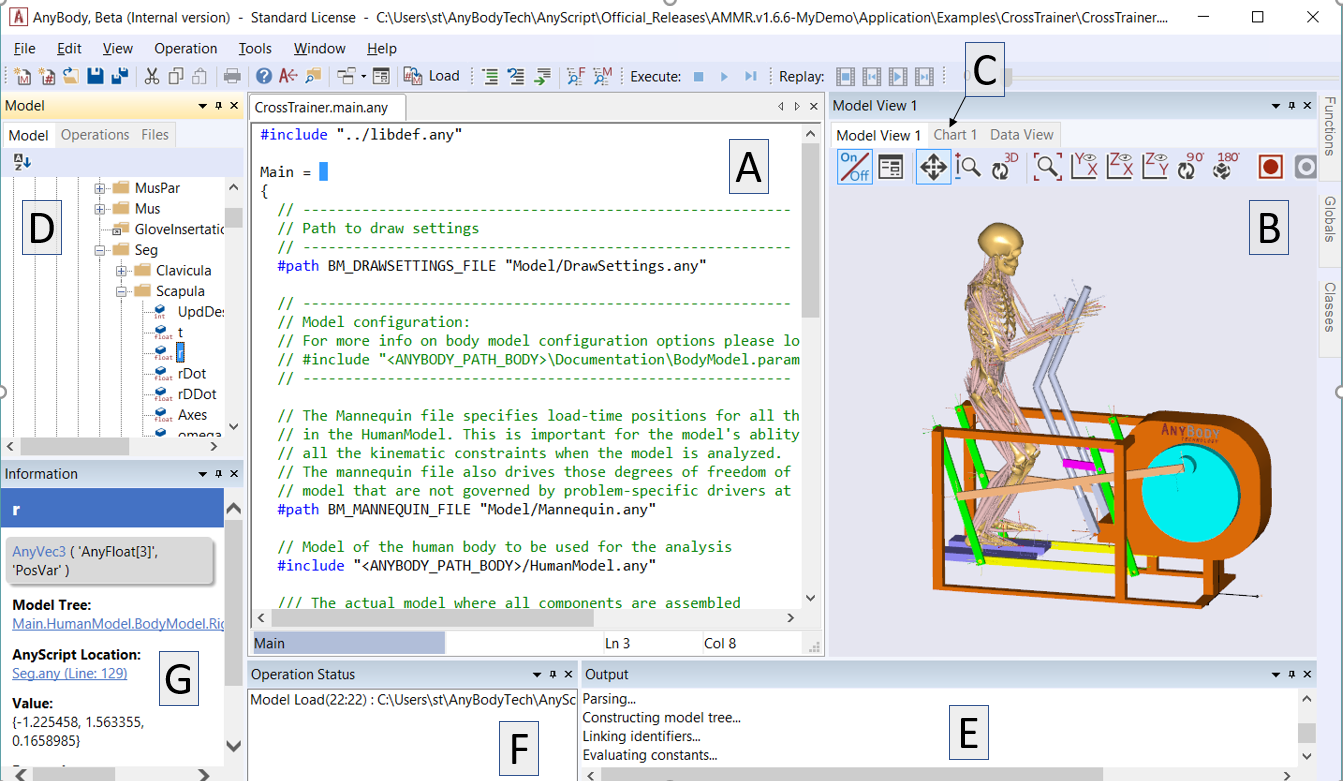Click the zoom-to-fit framing icon
1343x781 pixels.
coord(1047,167)
